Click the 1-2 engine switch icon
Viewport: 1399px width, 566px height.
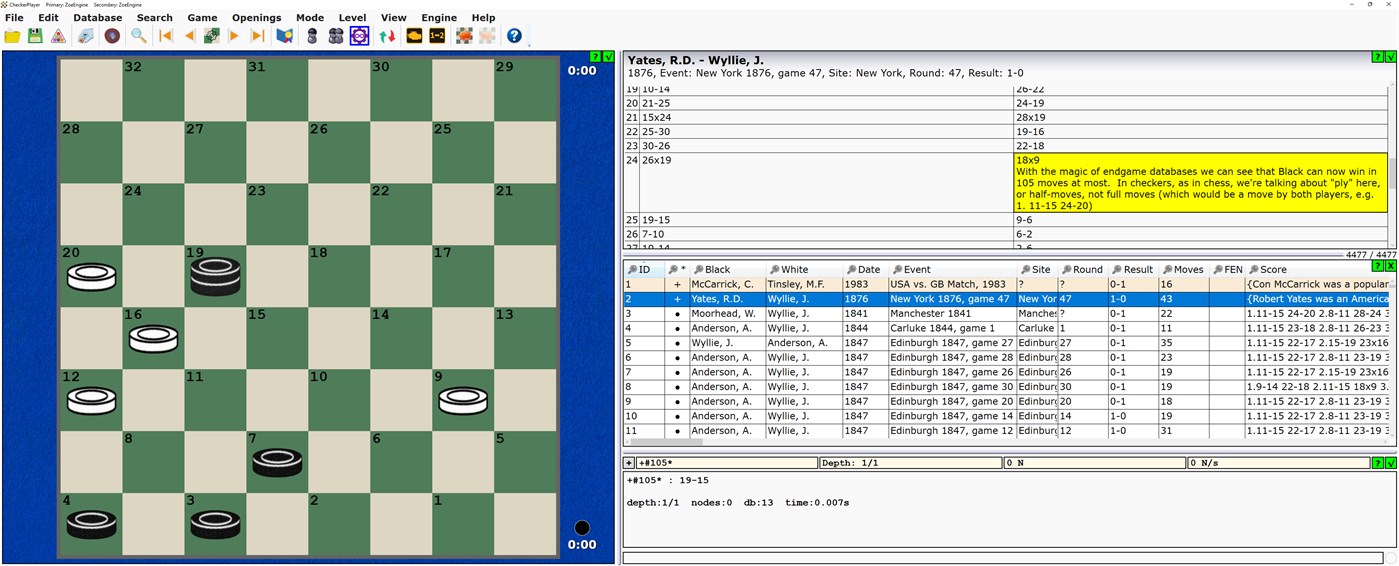pyautogui.click(x=437, y=36)
